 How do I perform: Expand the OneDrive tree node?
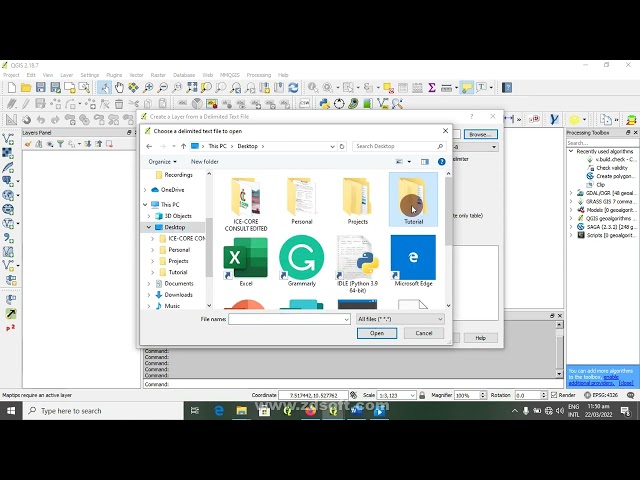point(145,190)
